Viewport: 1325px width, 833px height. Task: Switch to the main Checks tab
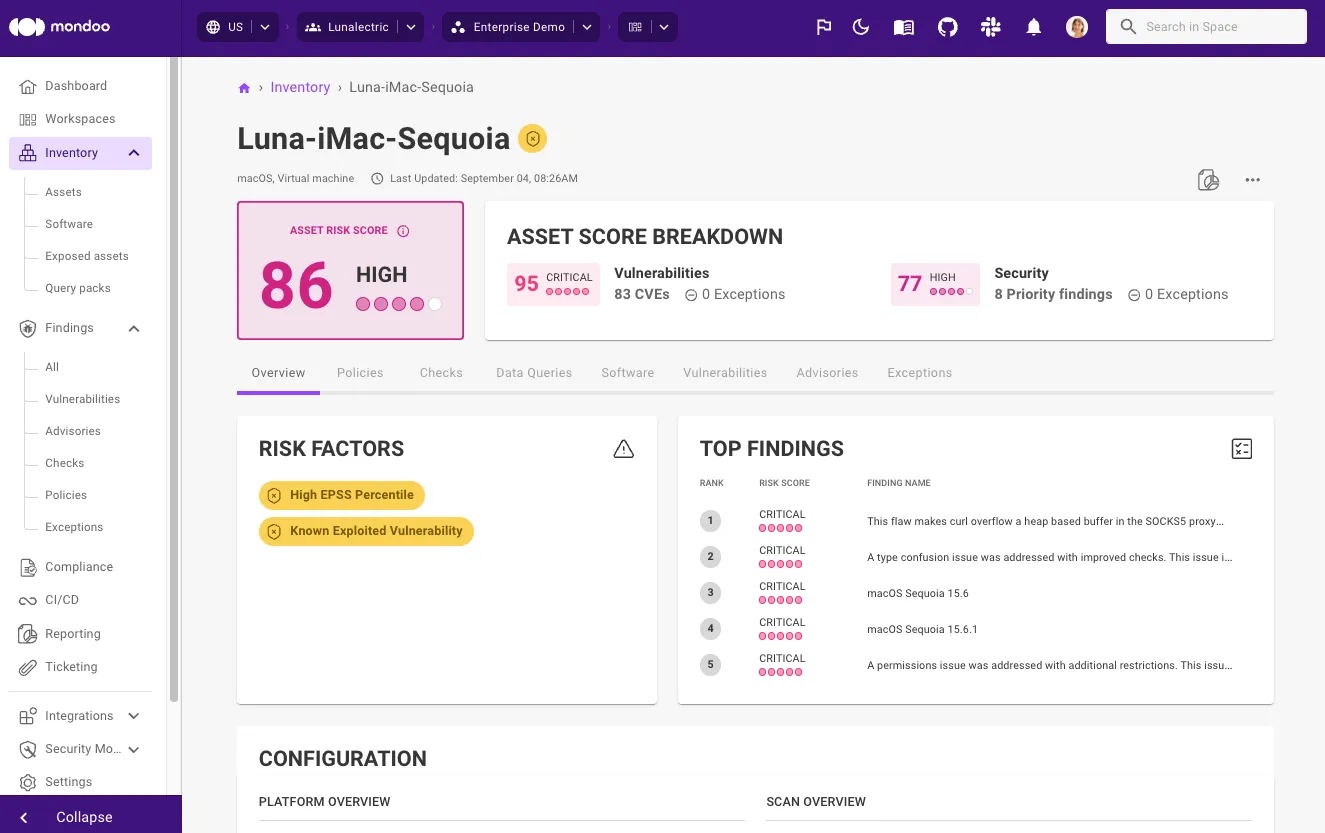click(x=441, y=373)
